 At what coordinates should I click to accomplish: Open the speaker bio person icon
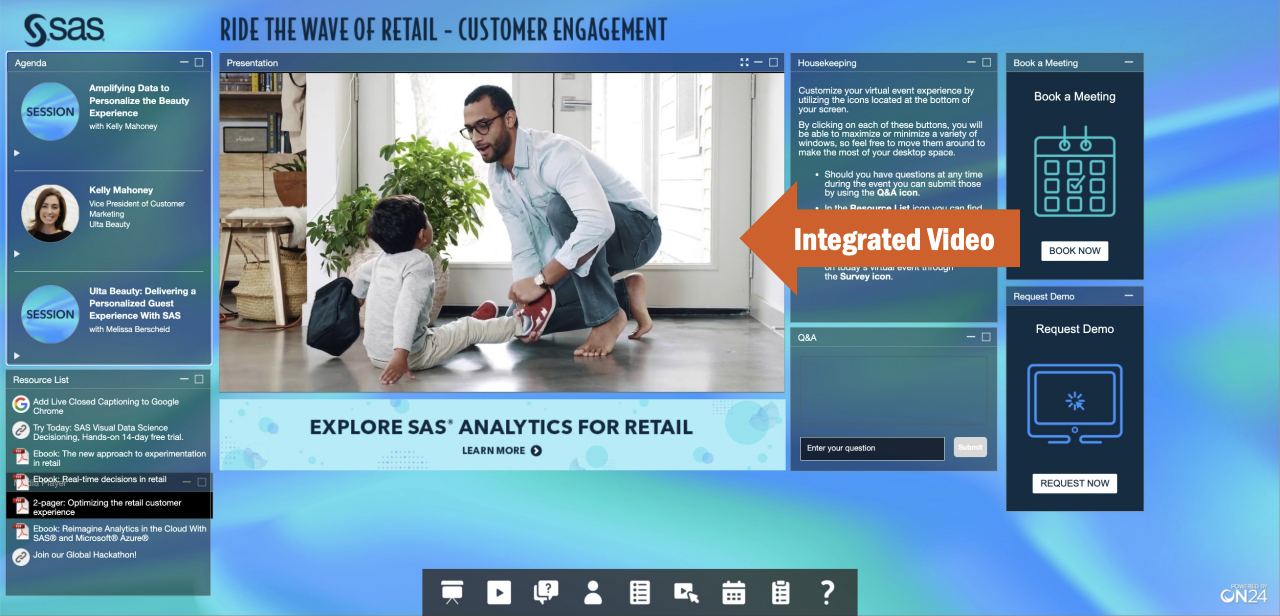click(x=593, y=592)
